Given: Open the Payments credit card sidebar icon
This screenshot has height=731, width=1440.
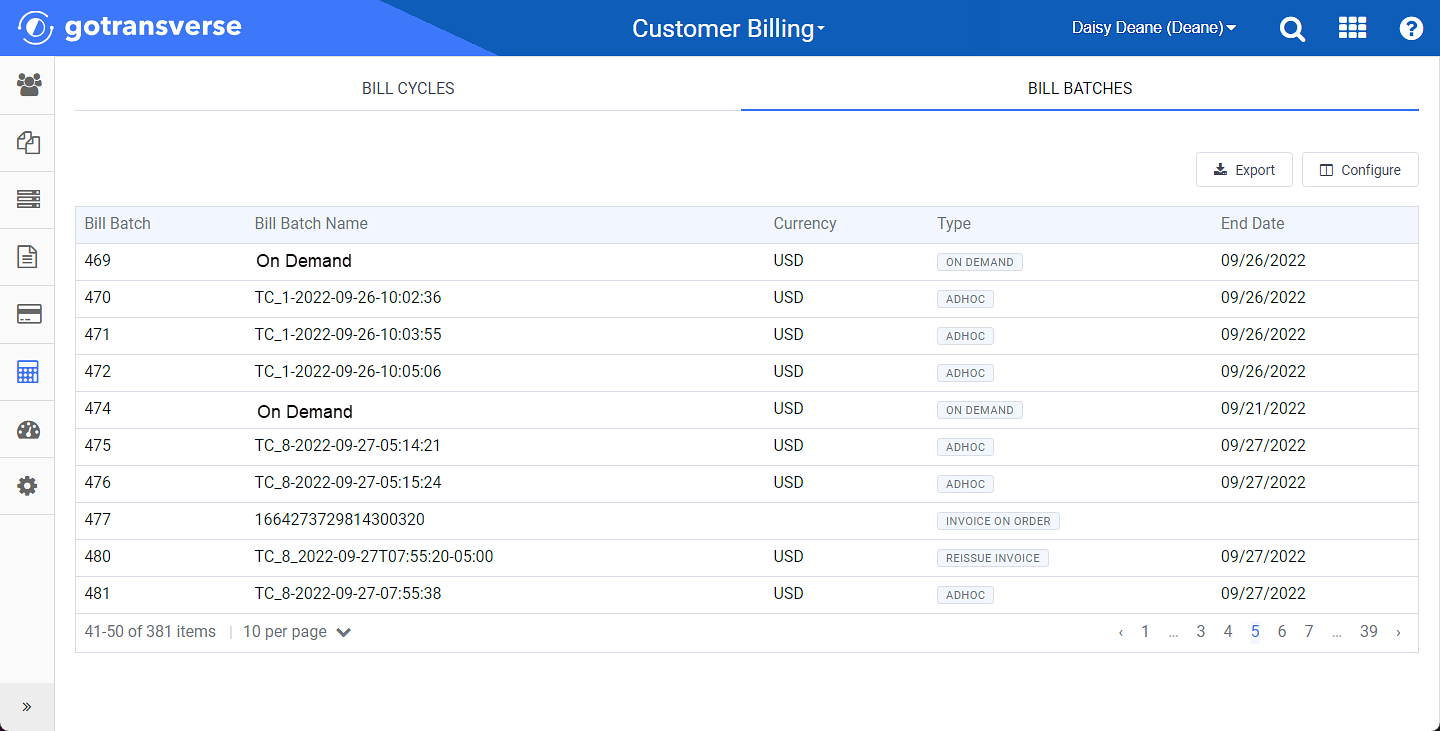Looking at the screenshot, I should tap(28, 315).
